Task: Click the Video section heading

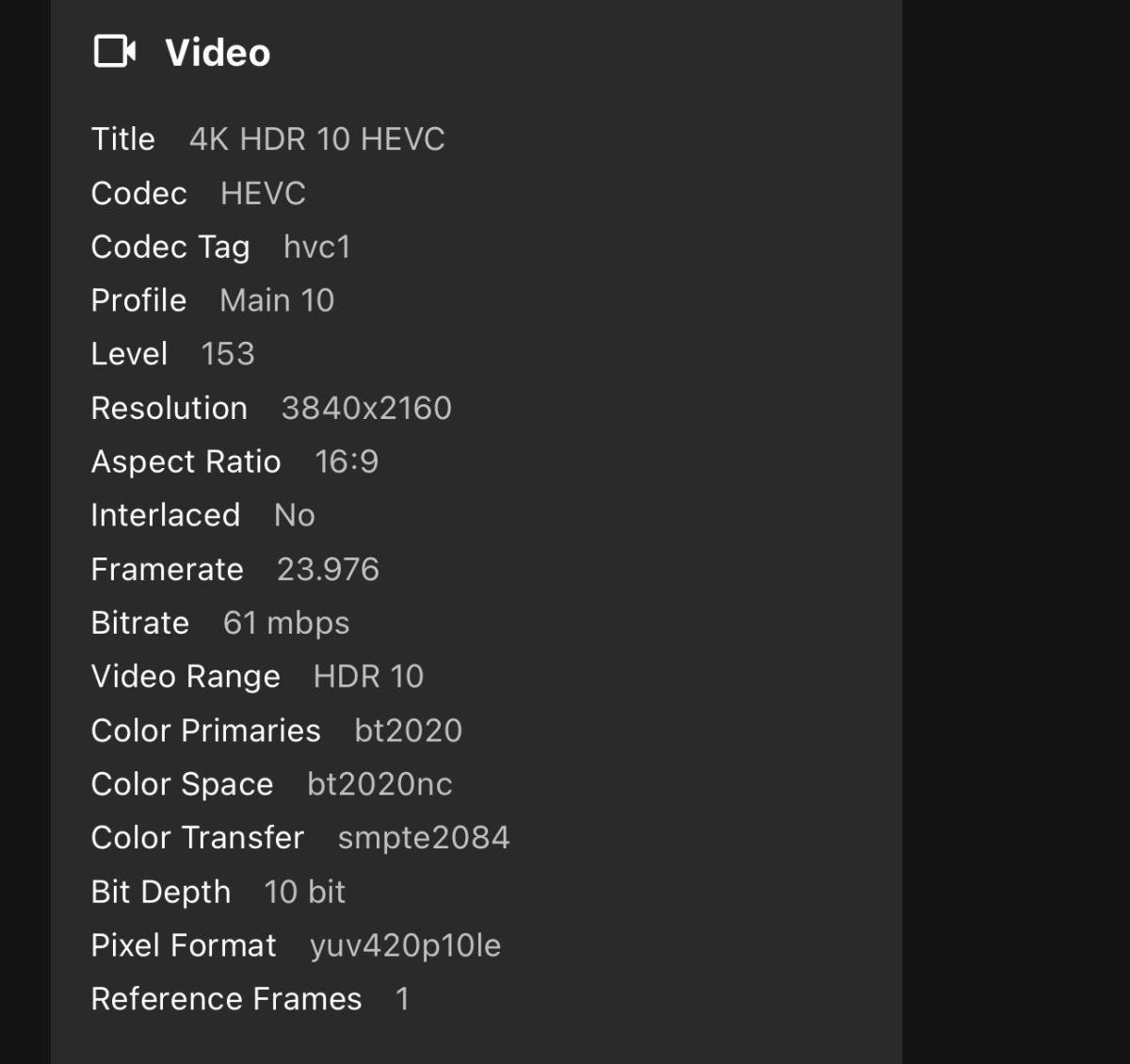Action: [218, 53]
